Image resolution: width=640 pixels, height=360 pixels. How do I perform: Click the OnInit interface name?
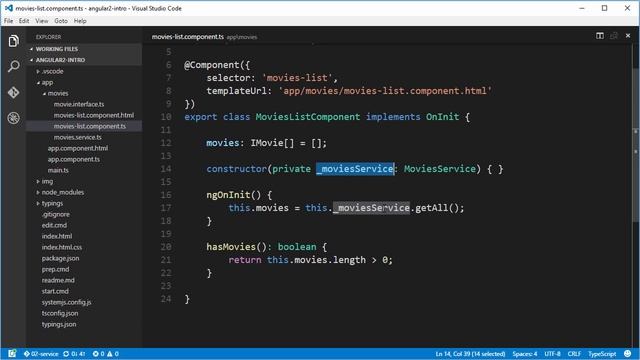point(442,117)
